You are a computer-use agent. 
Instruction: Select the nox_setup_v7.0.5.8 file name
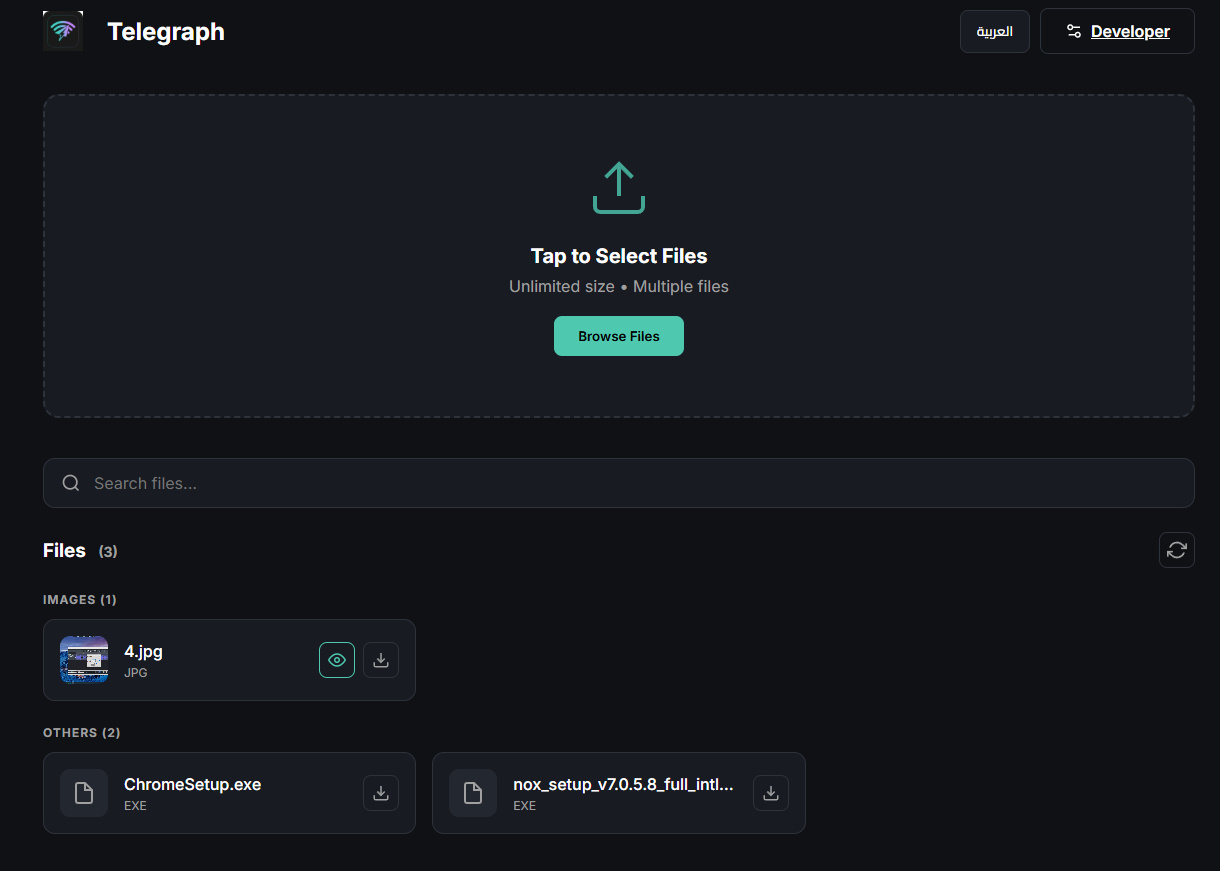(623, 785)
